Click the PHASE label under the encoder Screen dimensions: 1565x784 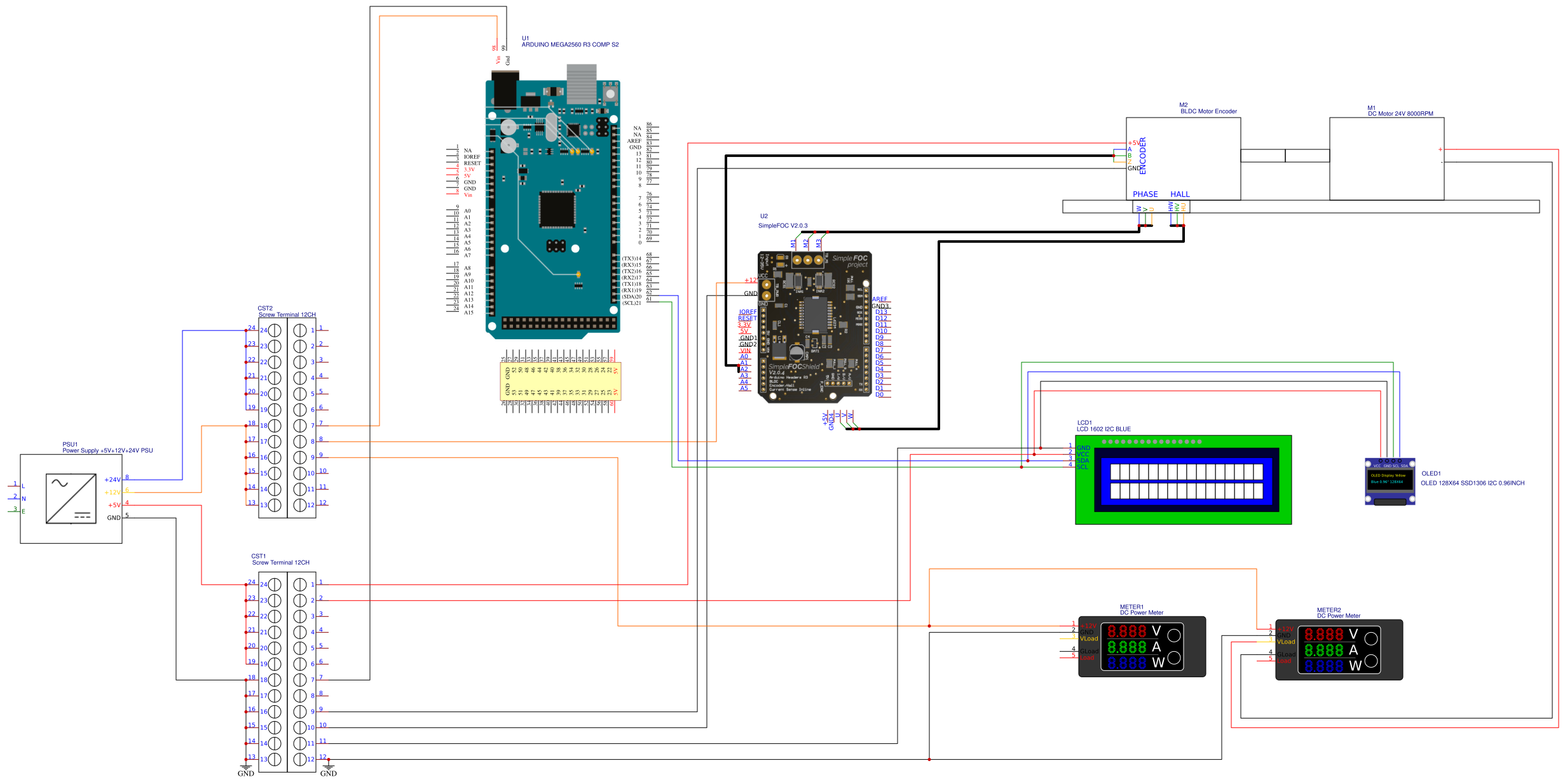(x=1145, y=194)
